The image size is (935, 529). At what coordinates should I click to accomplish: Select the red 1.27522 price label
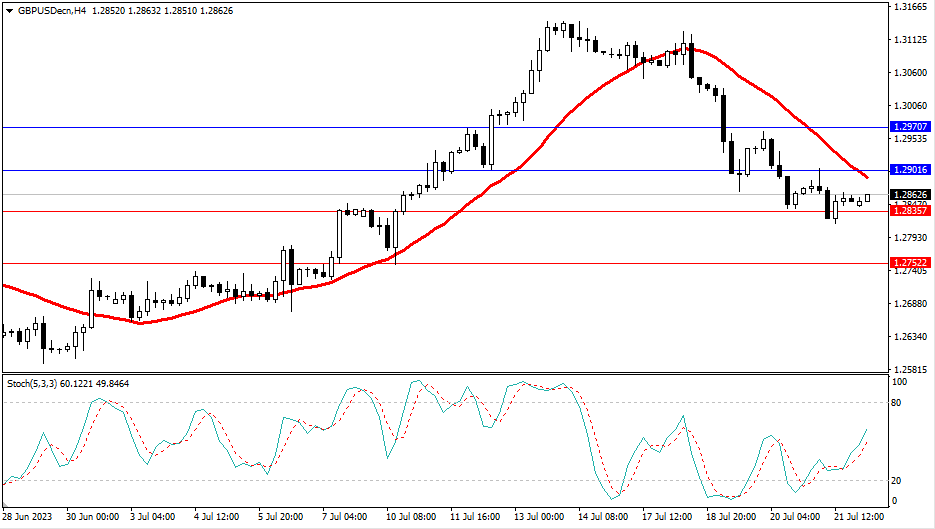909,263
